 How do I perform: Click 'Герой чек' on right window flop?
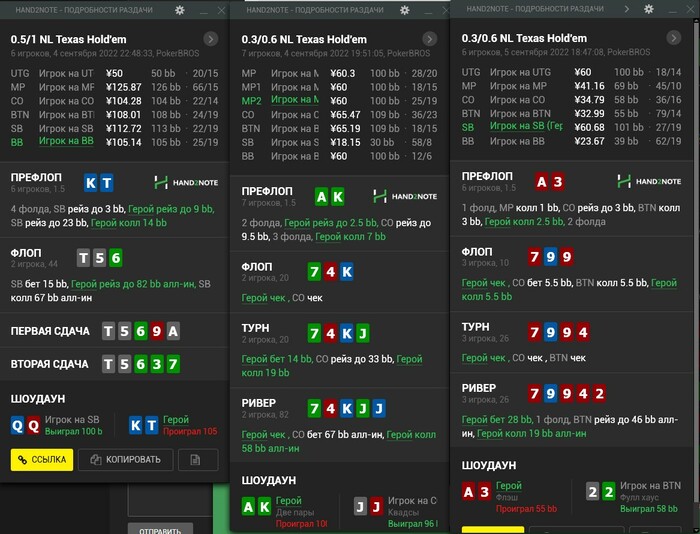click(x=483, y=283)
